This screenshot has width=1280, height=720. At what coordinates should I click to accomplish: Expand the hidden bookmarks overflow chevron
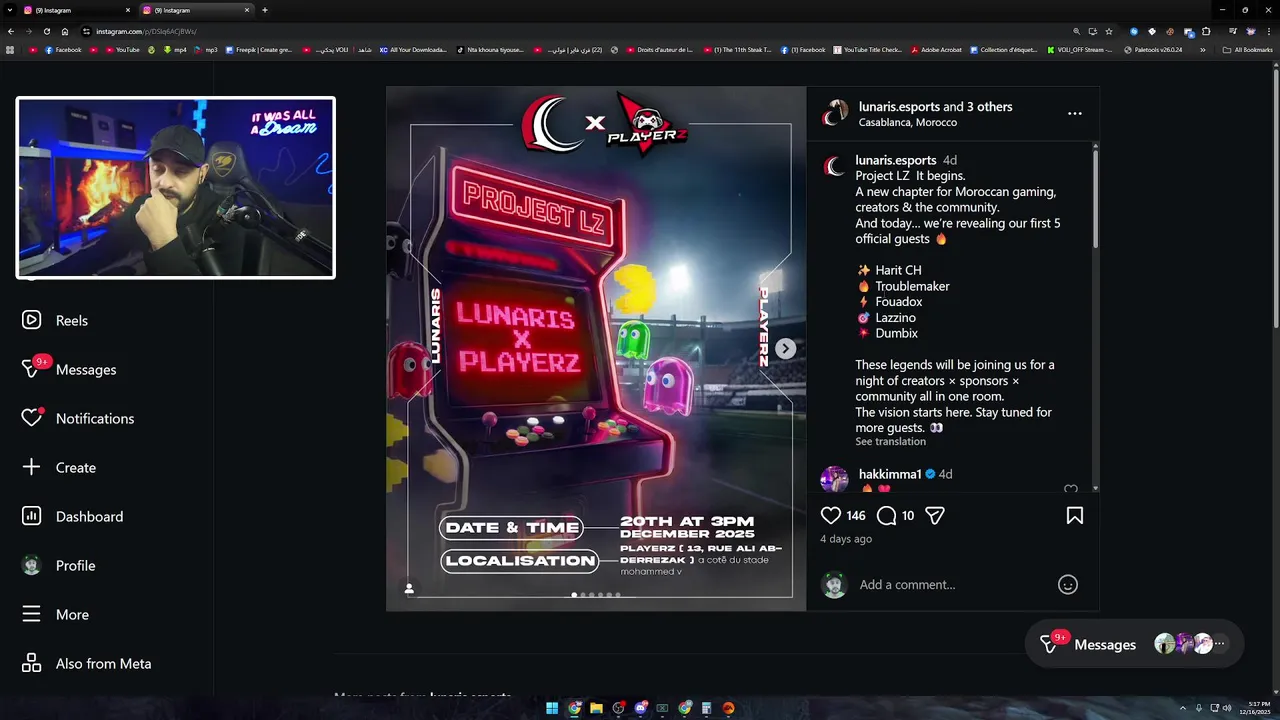(1202, 49)
